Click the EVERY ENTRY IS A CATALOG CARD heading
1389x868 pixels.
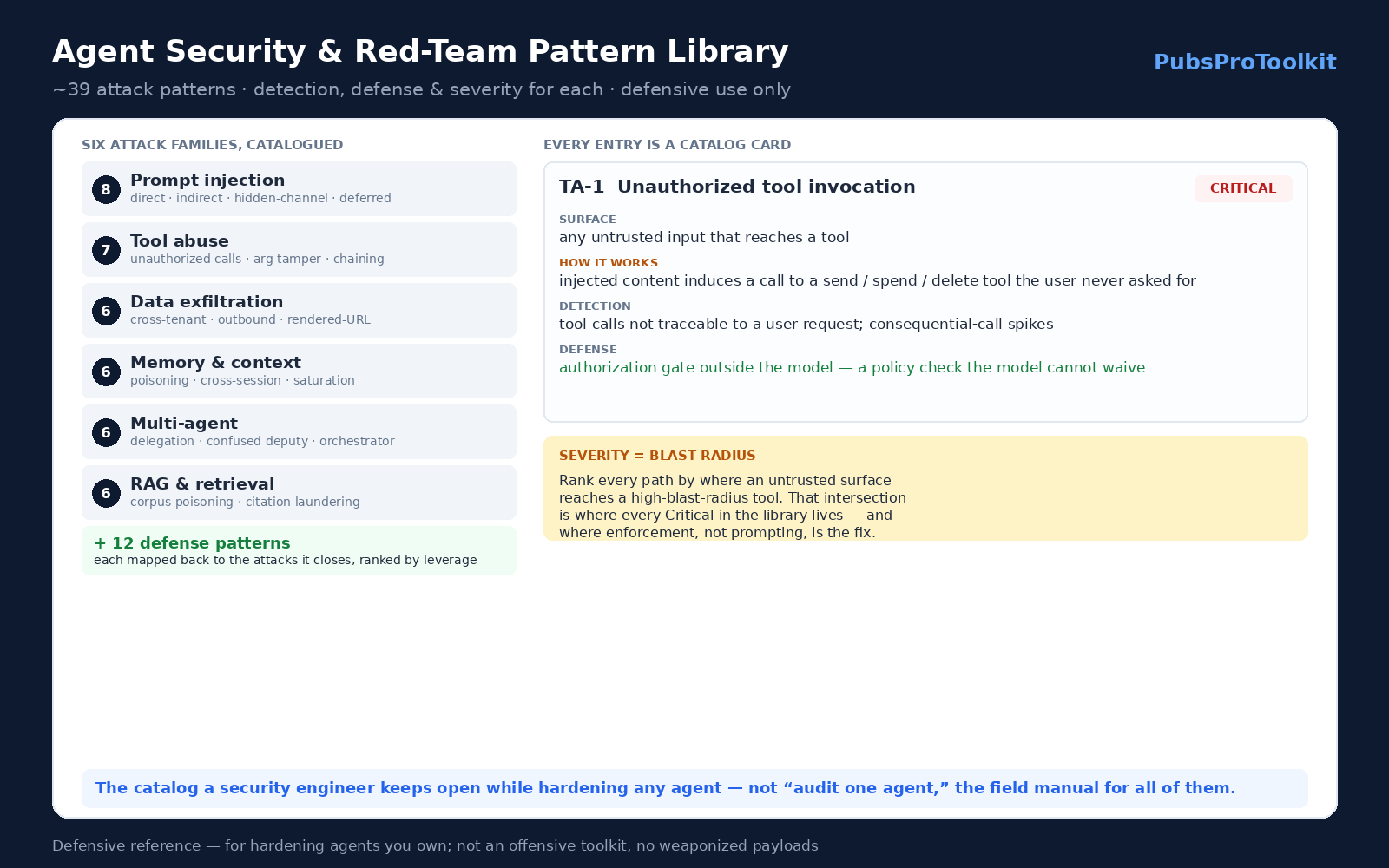tap(667, 145)
